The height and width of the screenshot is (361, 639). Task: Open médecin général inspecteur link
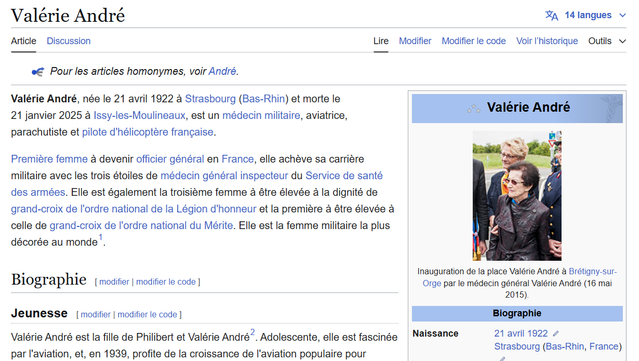[224, 176]
